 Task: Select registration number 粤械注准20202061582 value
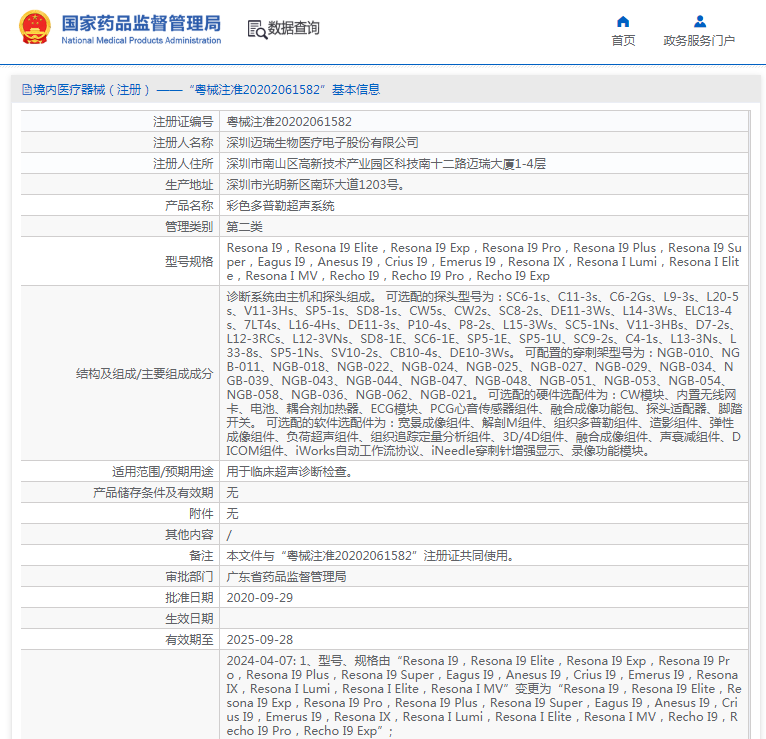coord(289,122)
